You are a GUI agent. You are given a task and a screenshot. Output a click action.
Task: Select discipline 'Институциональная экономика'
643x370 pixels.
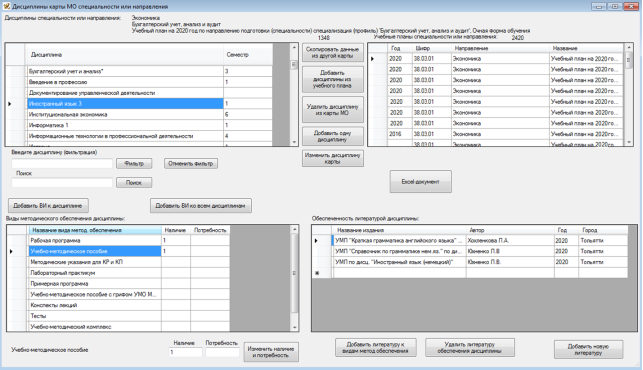(x=139, y=114)
